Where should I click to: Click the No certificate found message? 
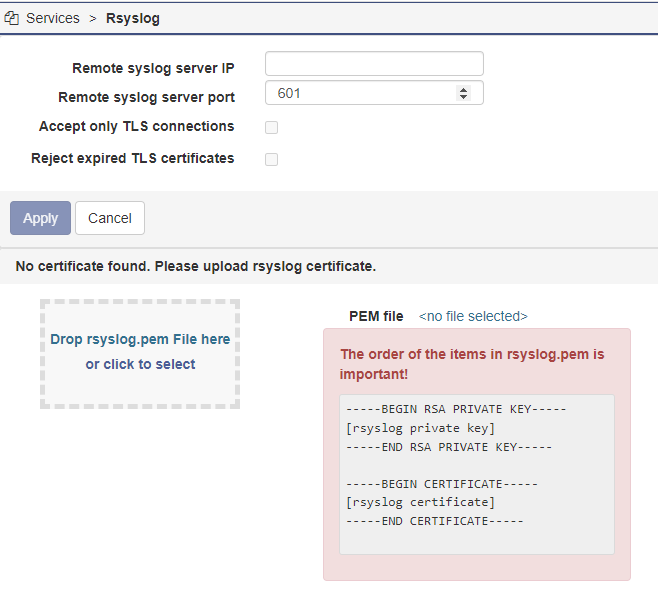pyautogui.click(x=195, y=267)
